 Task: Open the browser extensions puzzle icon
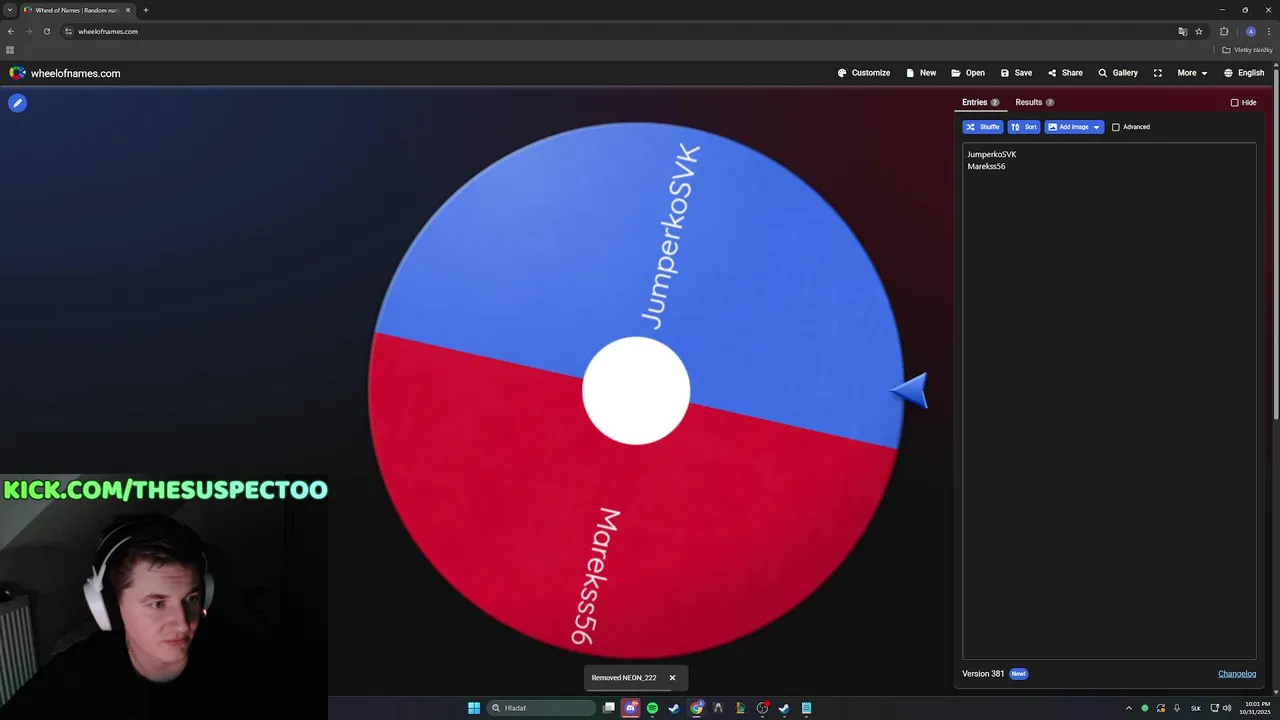[x=1224, y=31]
